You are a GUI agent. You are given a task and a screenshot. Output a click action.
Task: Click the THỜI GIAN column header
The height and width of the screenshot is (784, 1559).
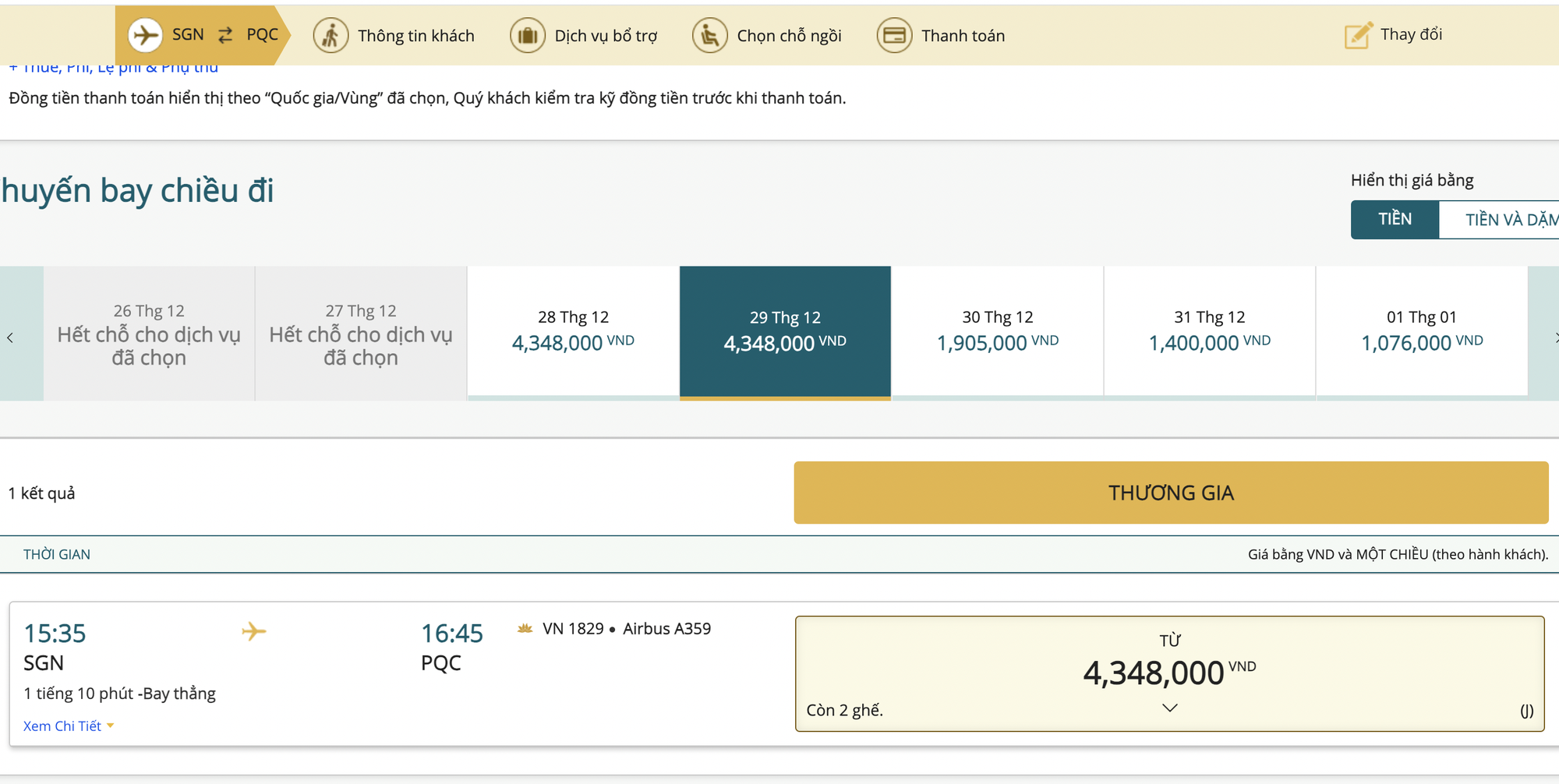coord(57,554)
